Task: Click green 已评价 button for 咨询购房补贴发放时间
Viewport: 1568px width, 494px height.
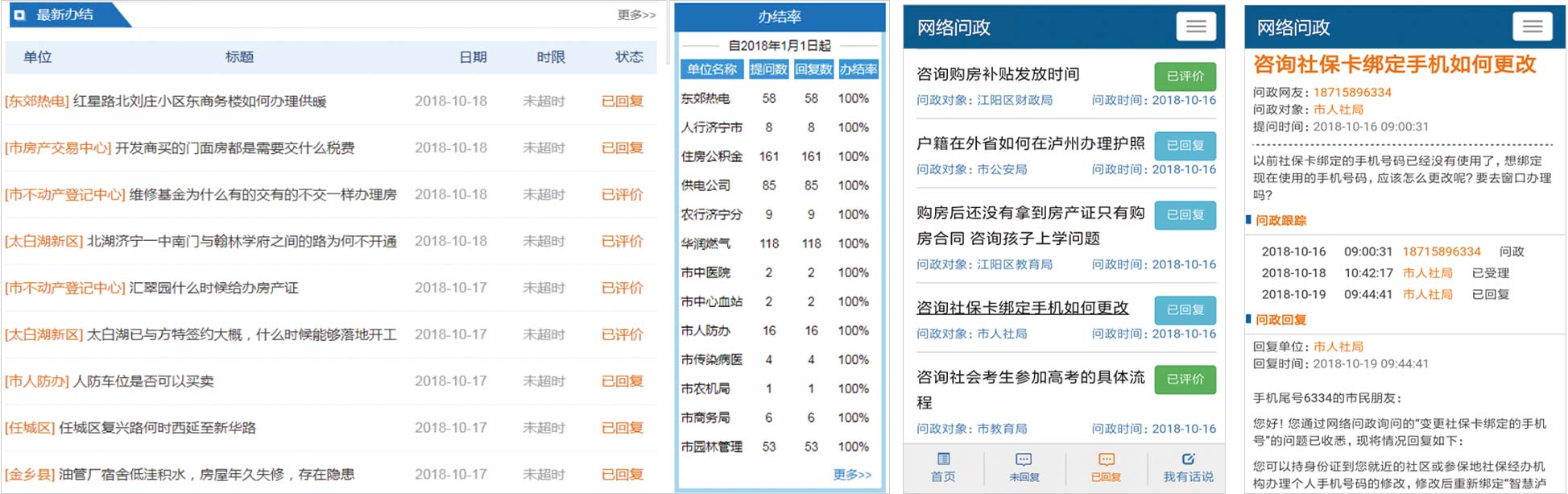Action: coord(1185,76)
